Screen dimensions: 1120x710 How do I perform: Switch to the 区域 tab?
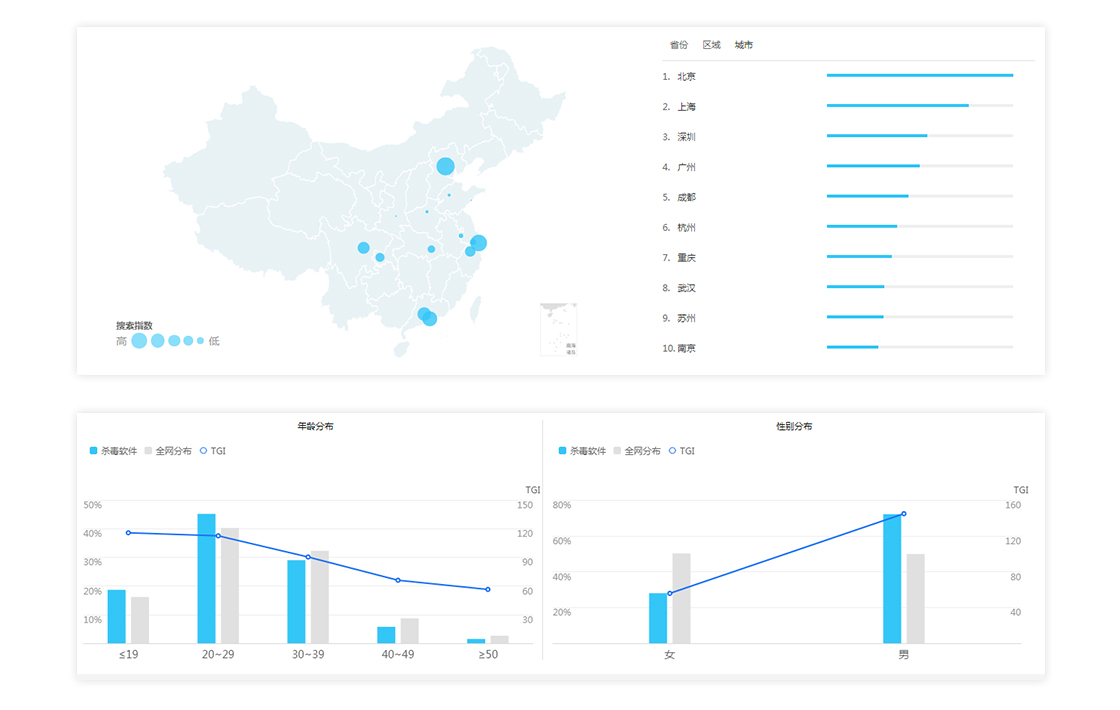pos(711,45)
